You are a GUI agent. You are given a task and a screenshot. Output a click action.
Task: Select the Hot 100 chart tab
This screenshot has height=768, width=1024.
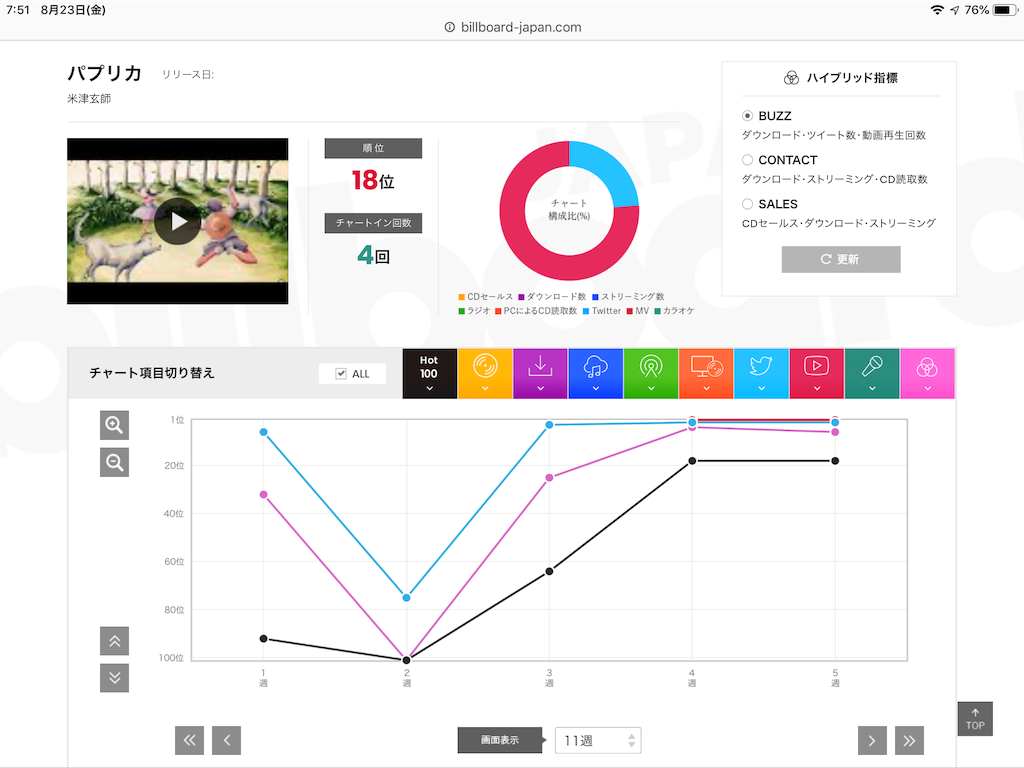pos(429,374)
